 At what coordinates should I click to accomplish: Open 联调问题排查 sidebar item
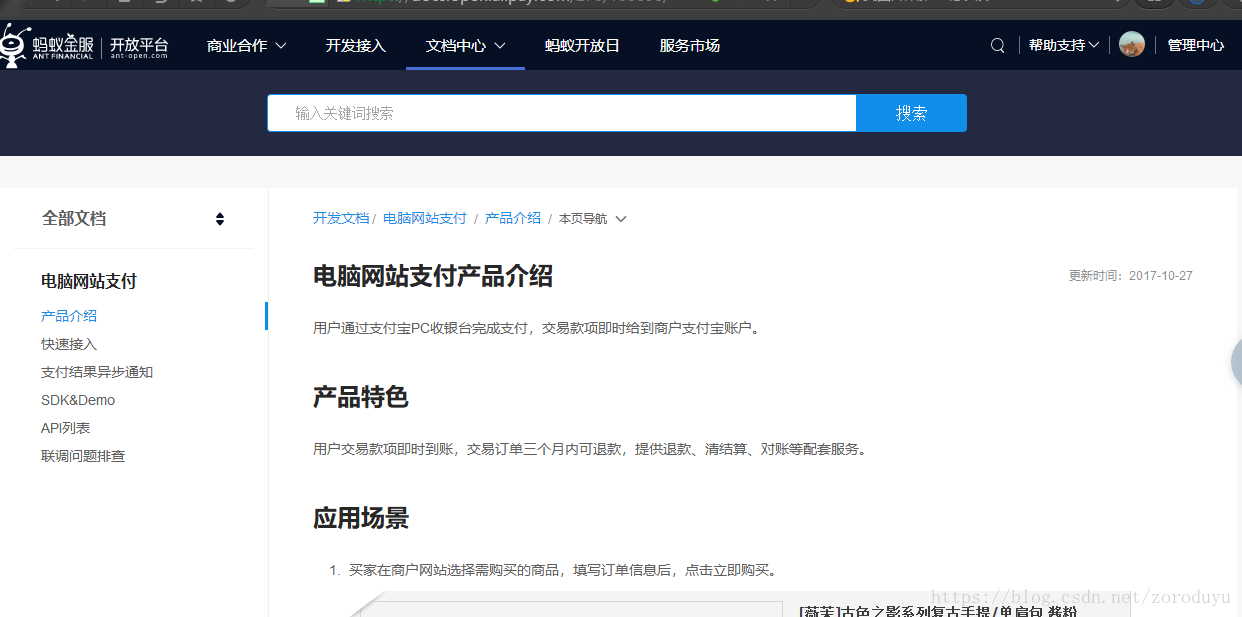[x=83, y=456]
